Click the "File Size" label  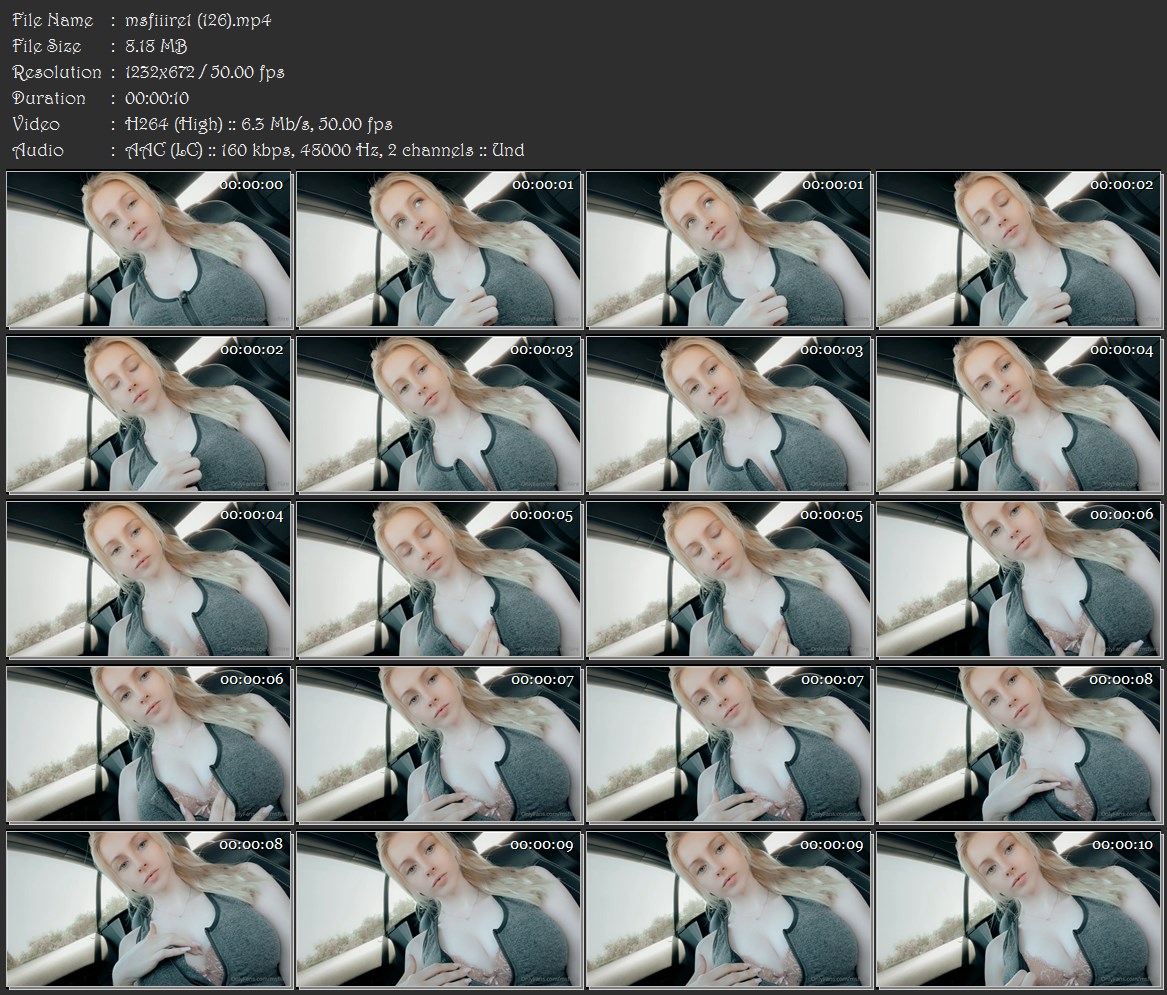point(47,46)
